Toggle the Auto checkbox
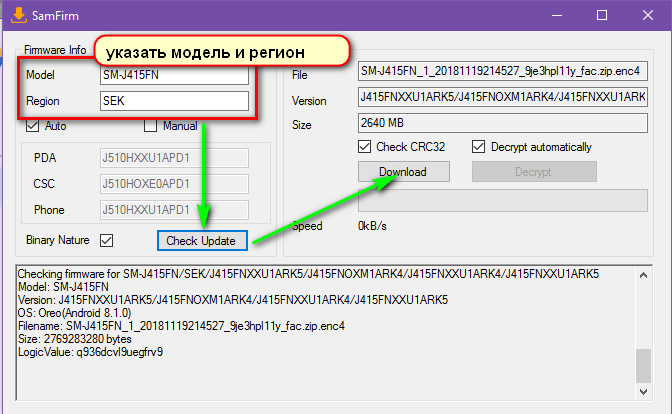Image resolution: width=672 pixels, height=414 pixels. pos(34,126)
